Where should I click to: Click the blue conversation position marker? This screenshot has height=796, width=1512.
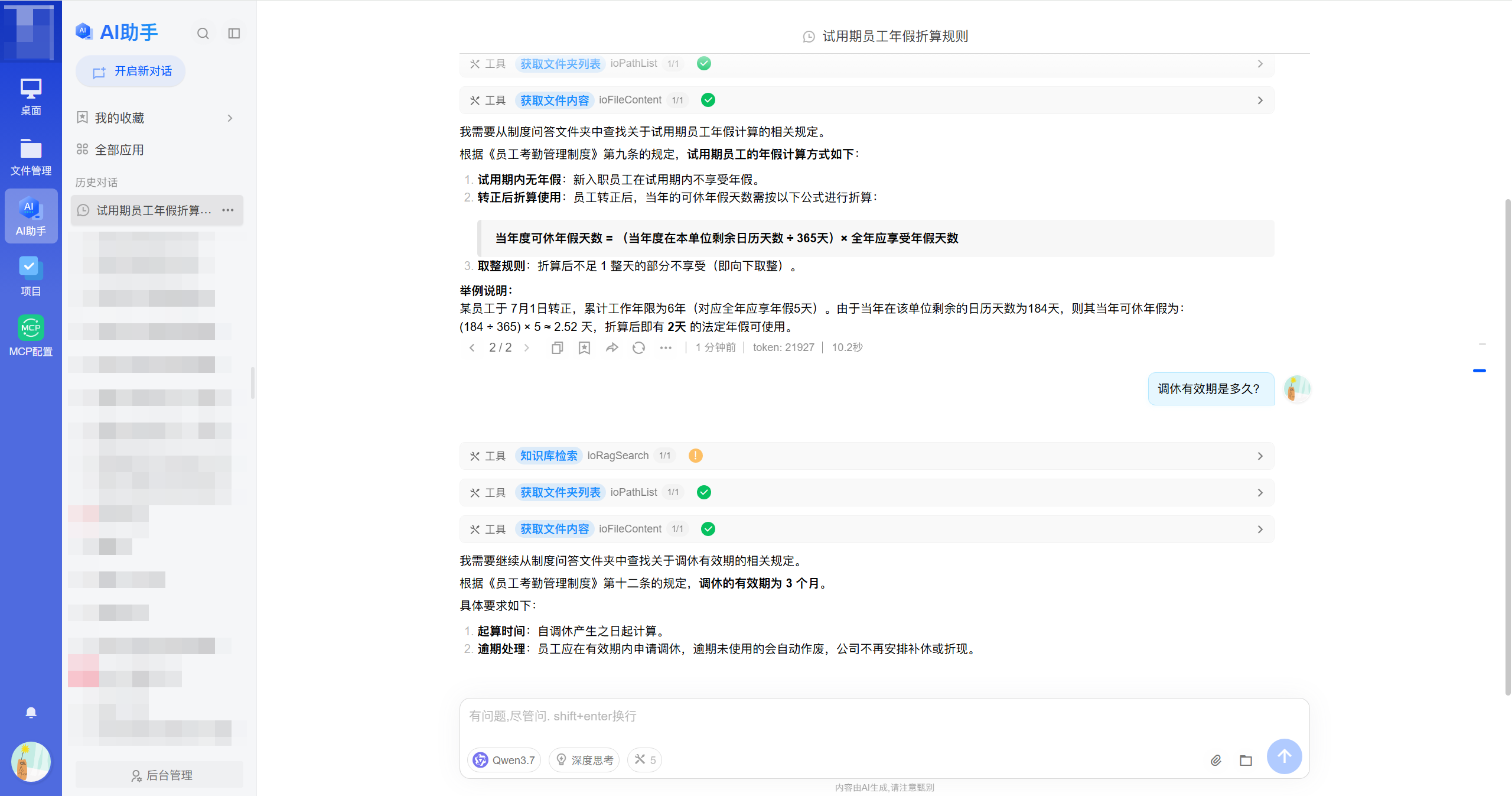point(1480,371)
